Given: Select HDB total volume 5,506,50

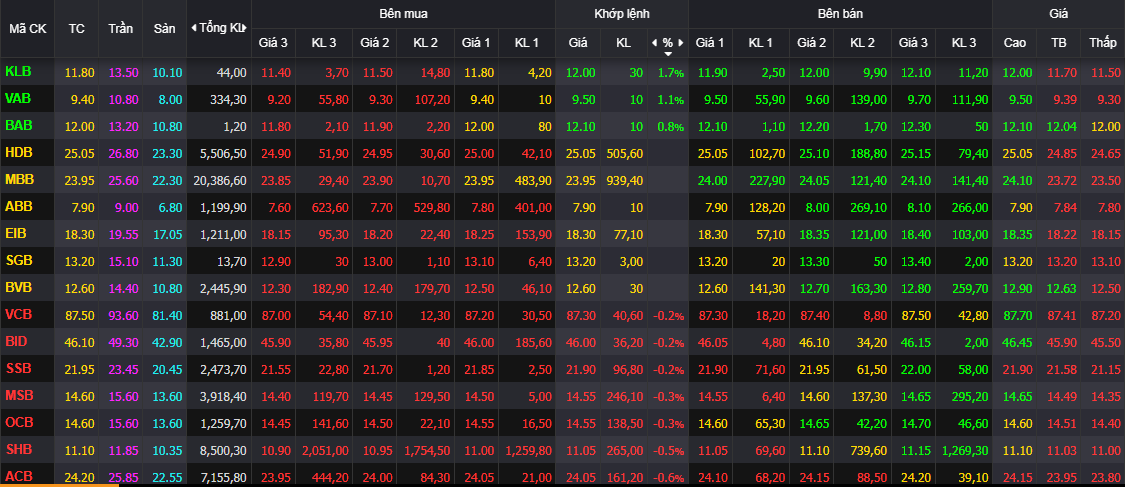Looking at the screenshot, I should click(223, 153).
